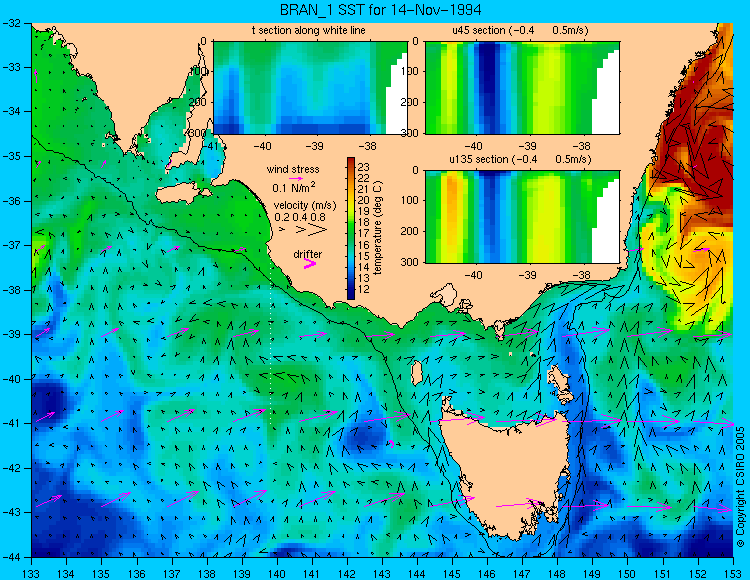Click Flinders Island northeast of Tasmania
This screenshot has width=750, height=580.
pyautogui.click(x=559, y=377)
